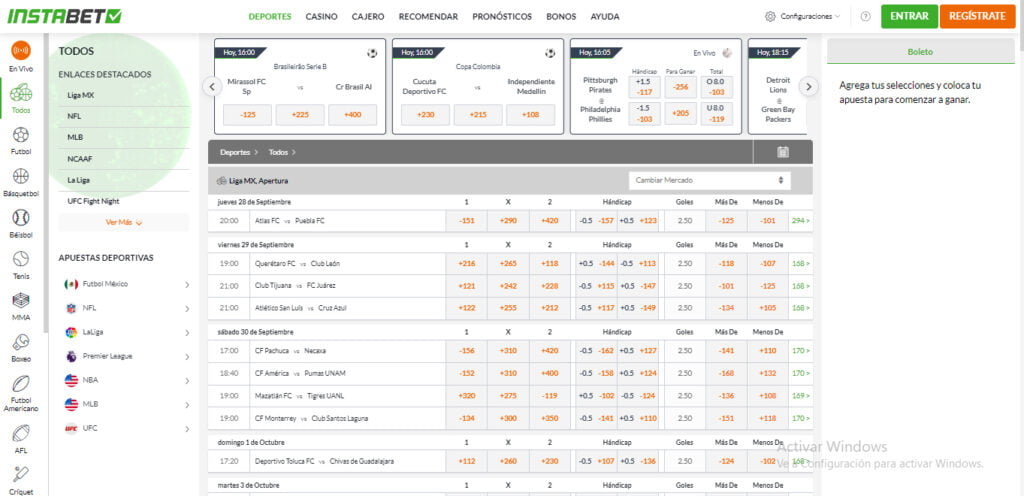Select +230 odds for Cucuta Deportivo FC

[x=425, y=115]
